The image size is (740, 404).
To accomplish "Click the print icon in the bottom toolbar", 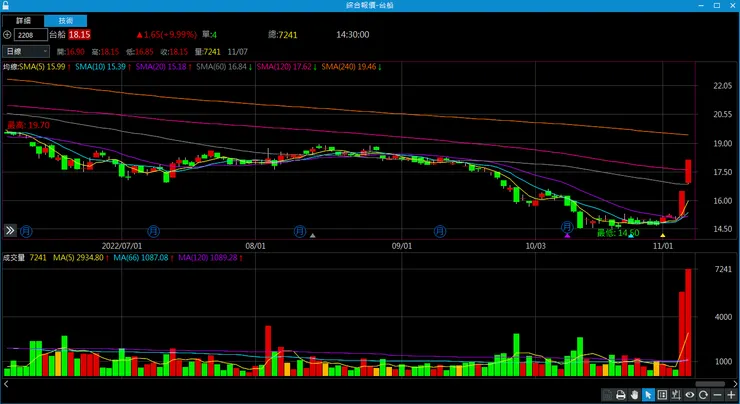I will [x=621, y=395].
